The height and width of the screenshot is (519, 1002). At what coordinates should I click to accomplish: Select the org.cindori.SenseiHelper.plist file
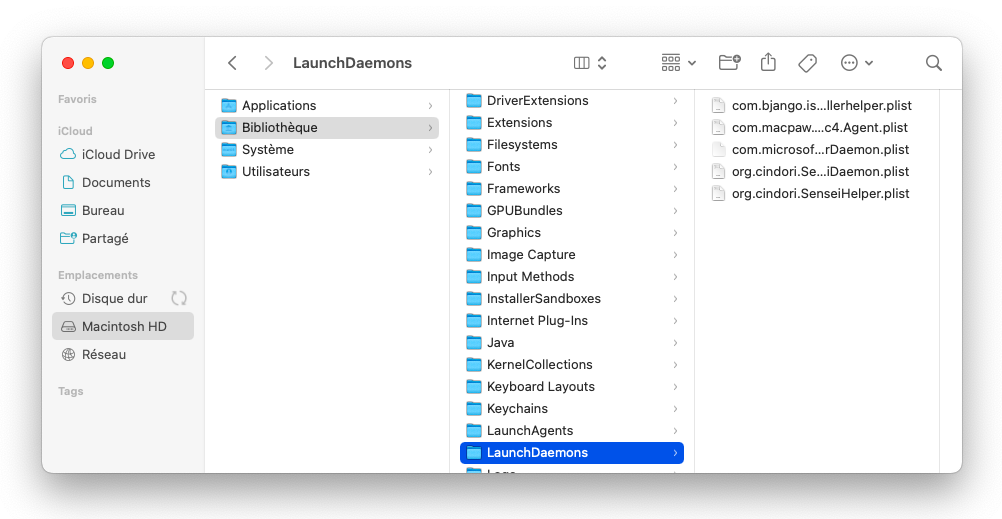(820, 194)
